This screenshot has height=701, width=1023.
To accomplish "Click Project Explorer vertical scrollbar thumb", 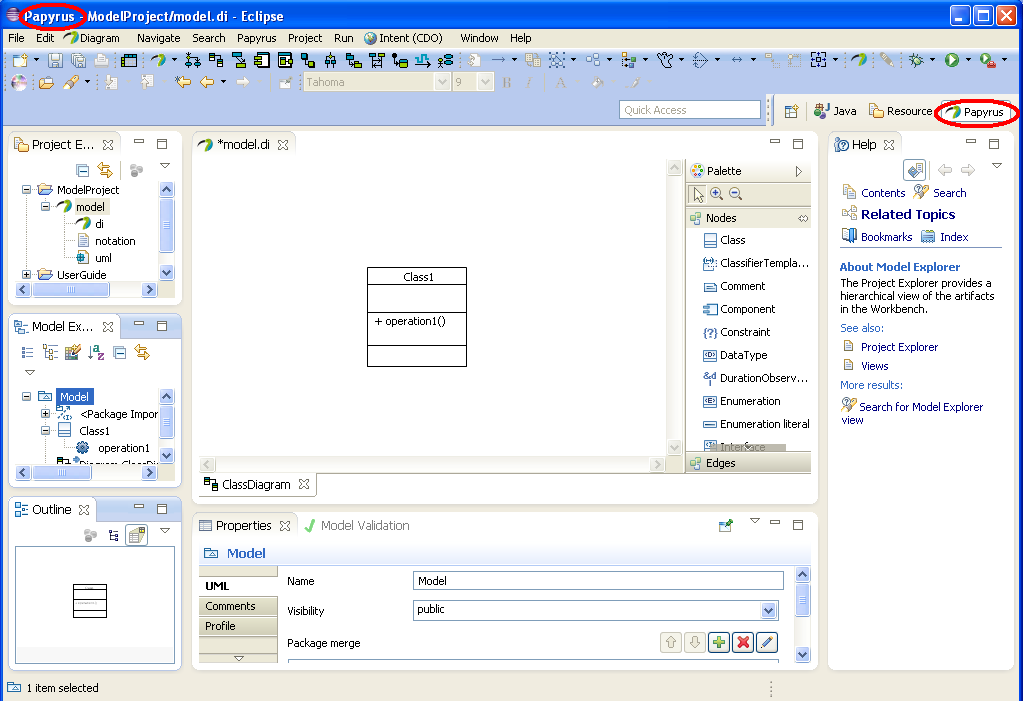I will pos(166,225).
